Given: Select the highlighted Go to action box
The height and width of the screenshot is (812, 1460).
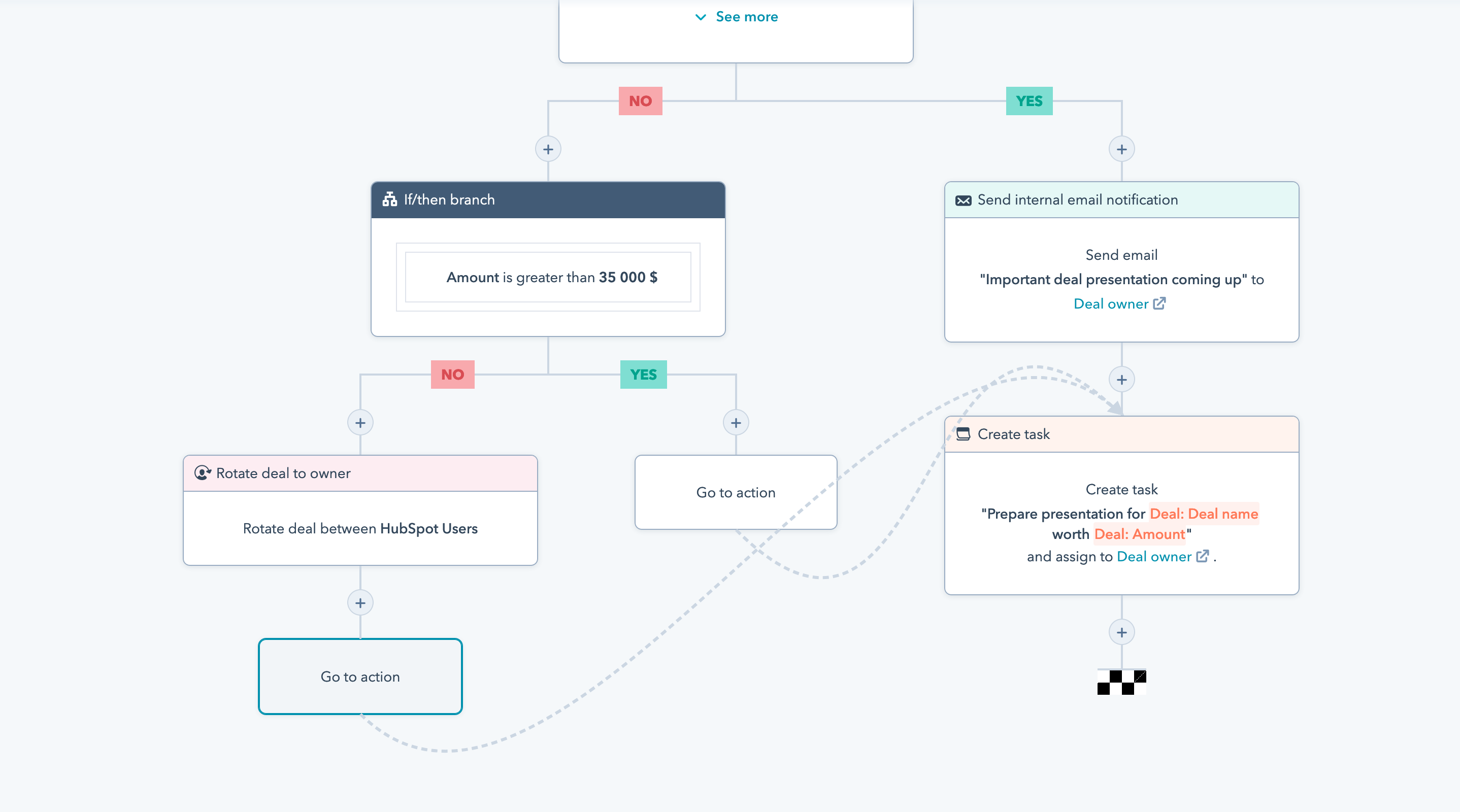Looking at the screenshot, I should [x=360, y=676].
